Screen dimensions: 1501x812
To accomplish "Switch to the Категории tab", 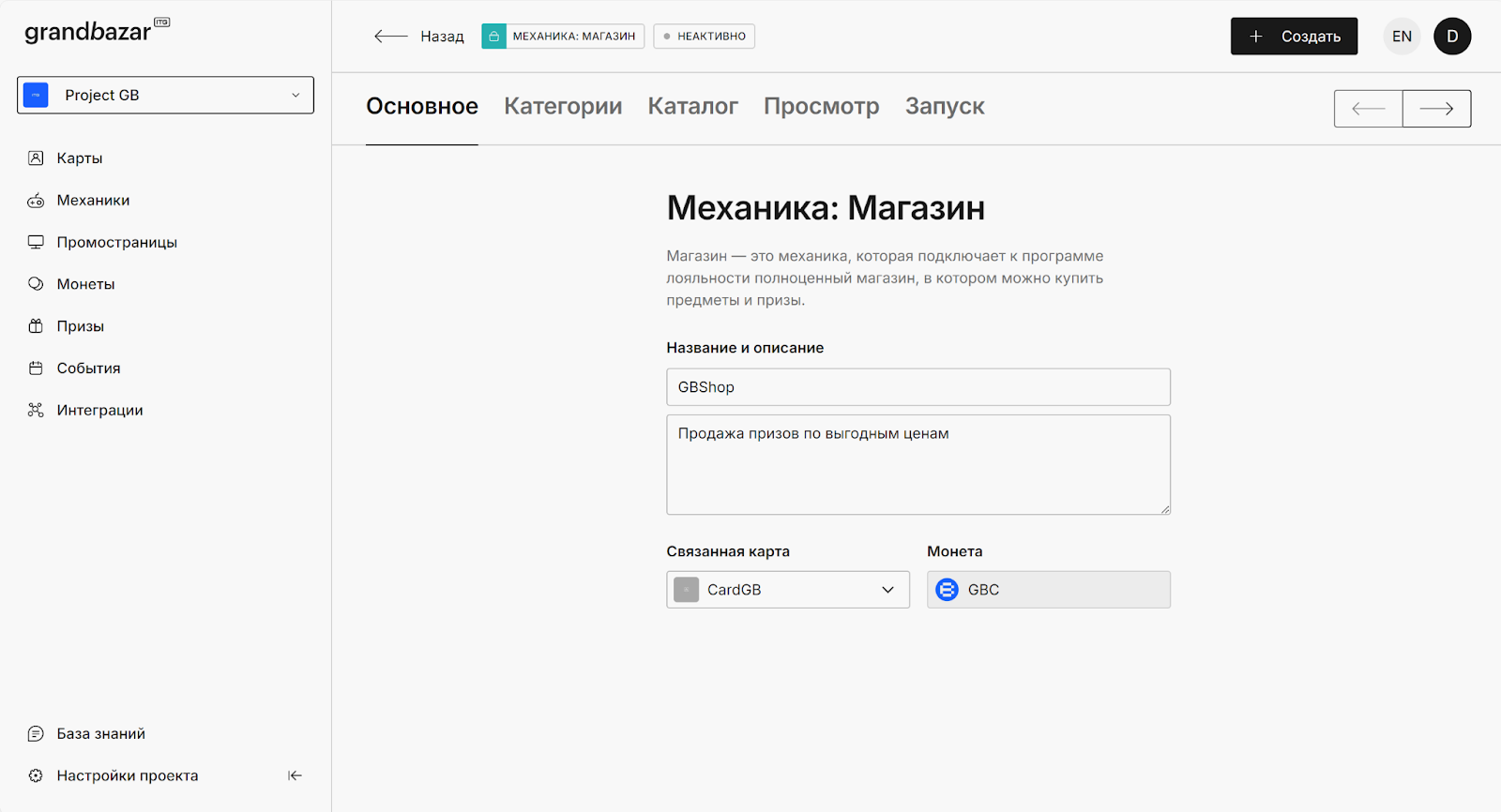I will 563,107.
